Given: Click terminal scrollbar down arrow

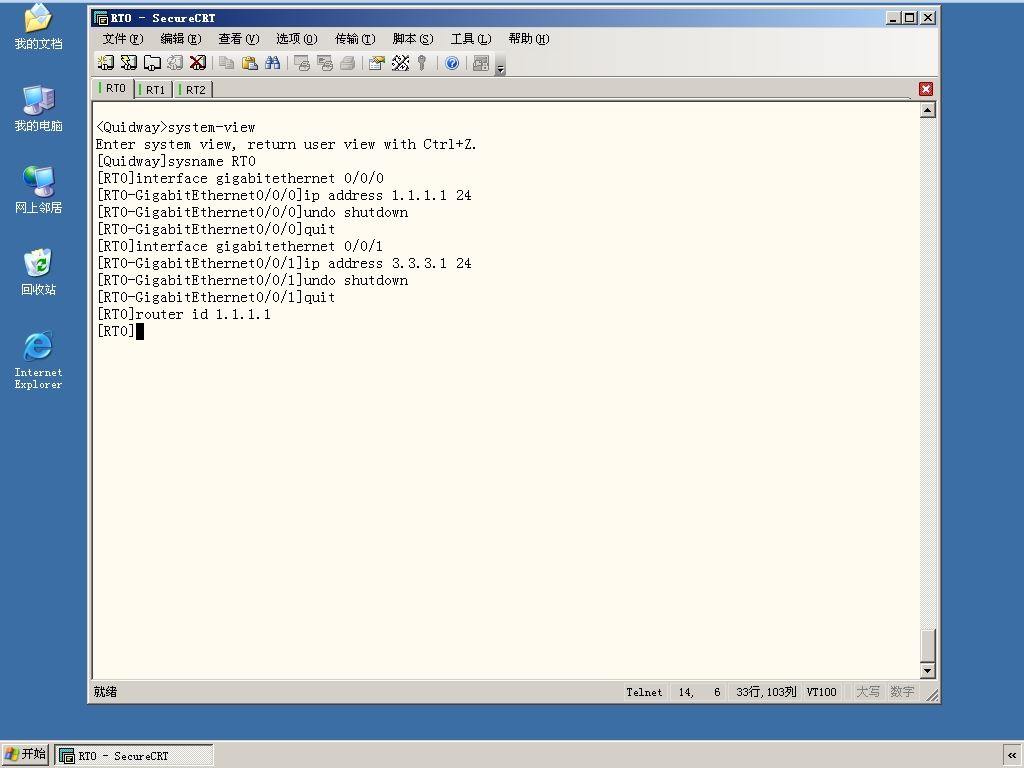Looking at the screenshot, I should pos(927,670).
